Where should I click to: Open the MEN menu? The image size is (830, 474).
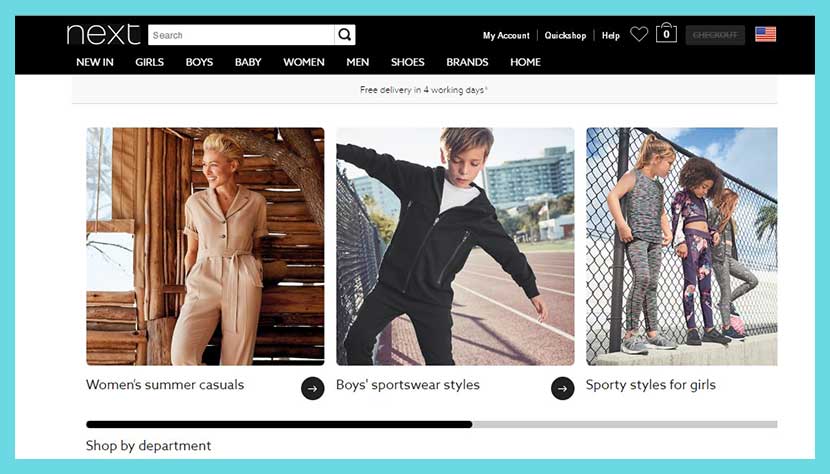click(358, 62)
